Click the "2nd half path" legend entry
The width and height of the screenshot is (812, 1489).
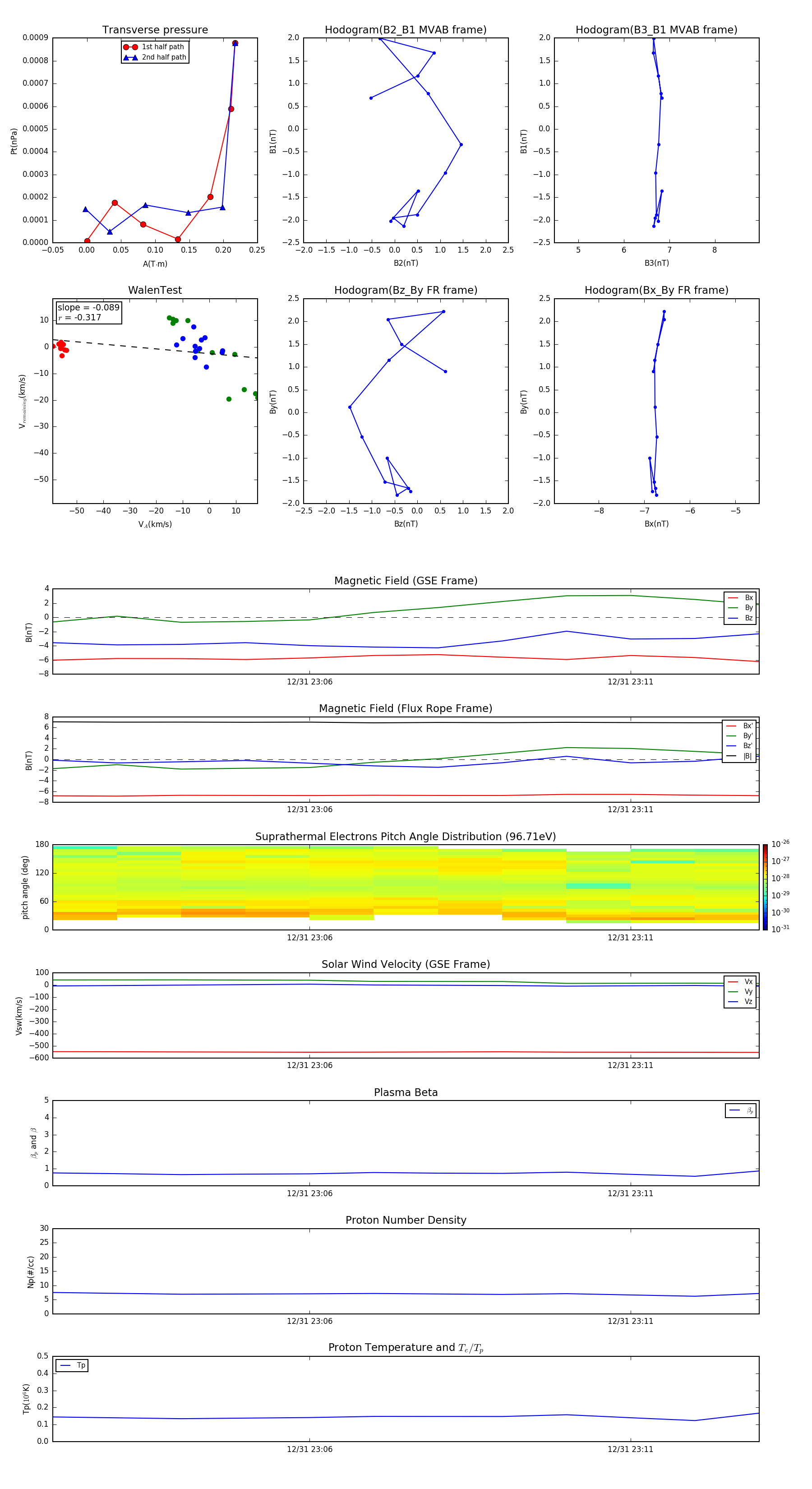pos(155,57)
